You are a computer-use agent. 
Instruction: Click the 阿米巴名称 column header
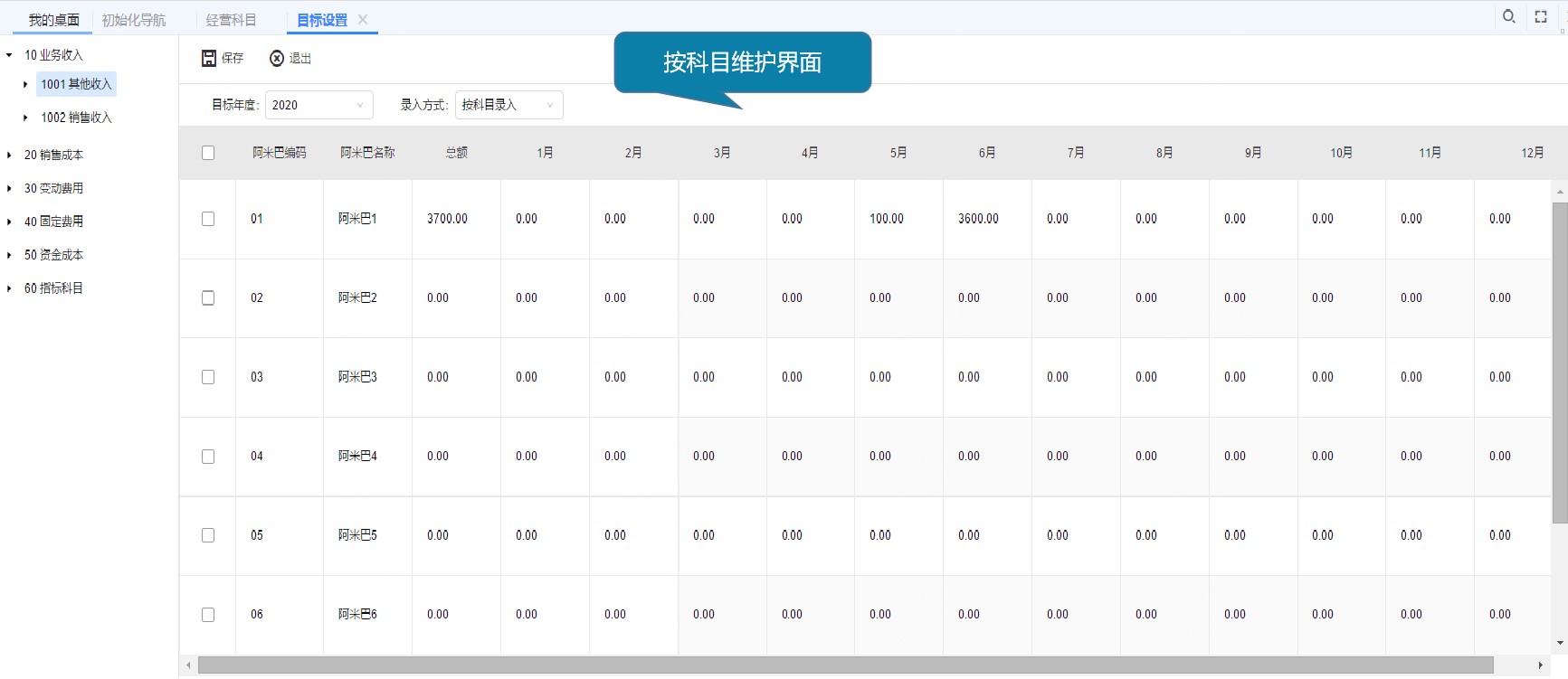(367, 153)
